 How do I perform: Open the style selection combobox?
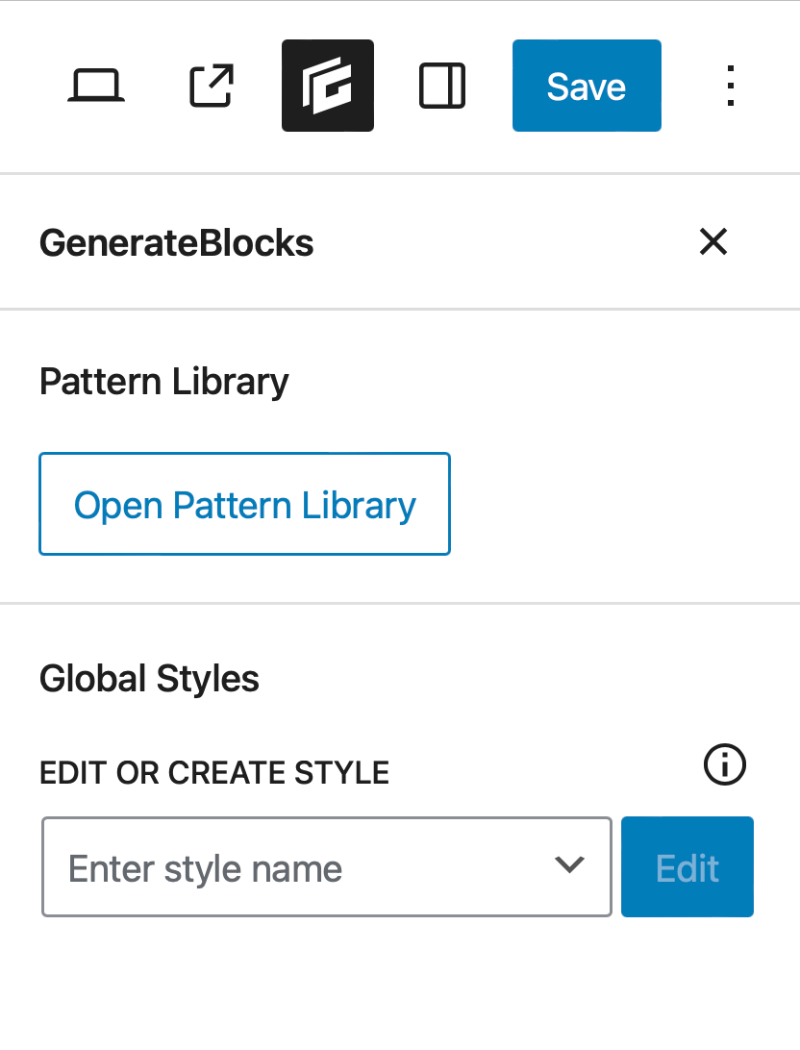point(326,867)
